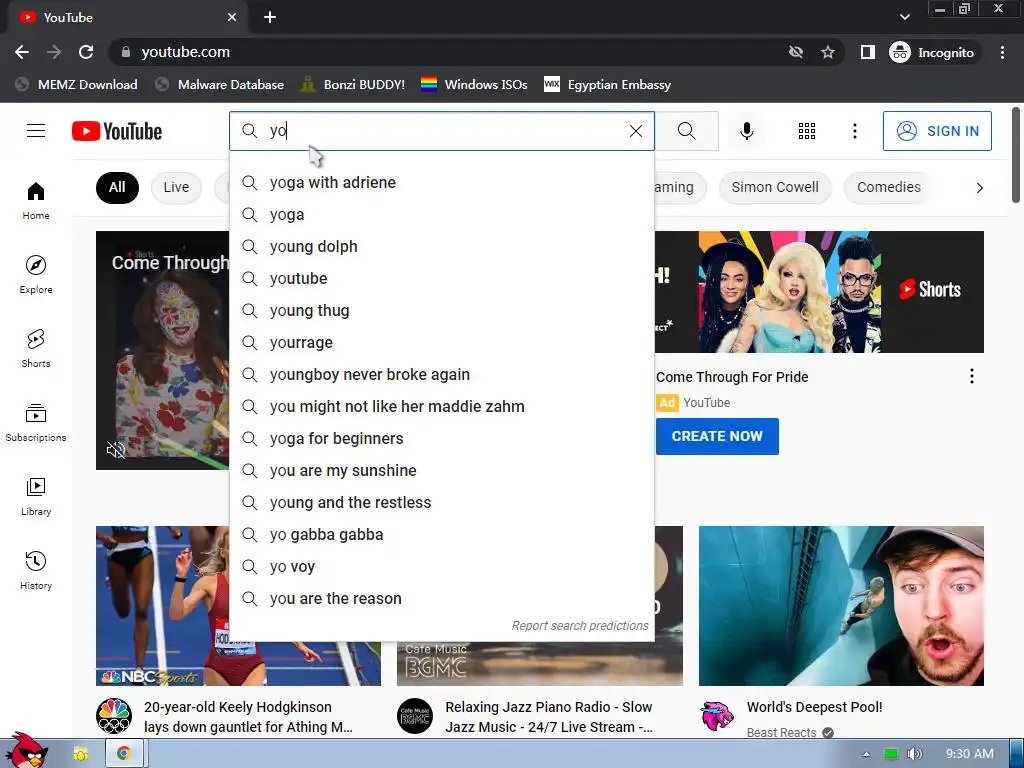Screen dimensions: 1024x768
Task: Click the Angry Birds start button
Action: (x=25, y=750)
